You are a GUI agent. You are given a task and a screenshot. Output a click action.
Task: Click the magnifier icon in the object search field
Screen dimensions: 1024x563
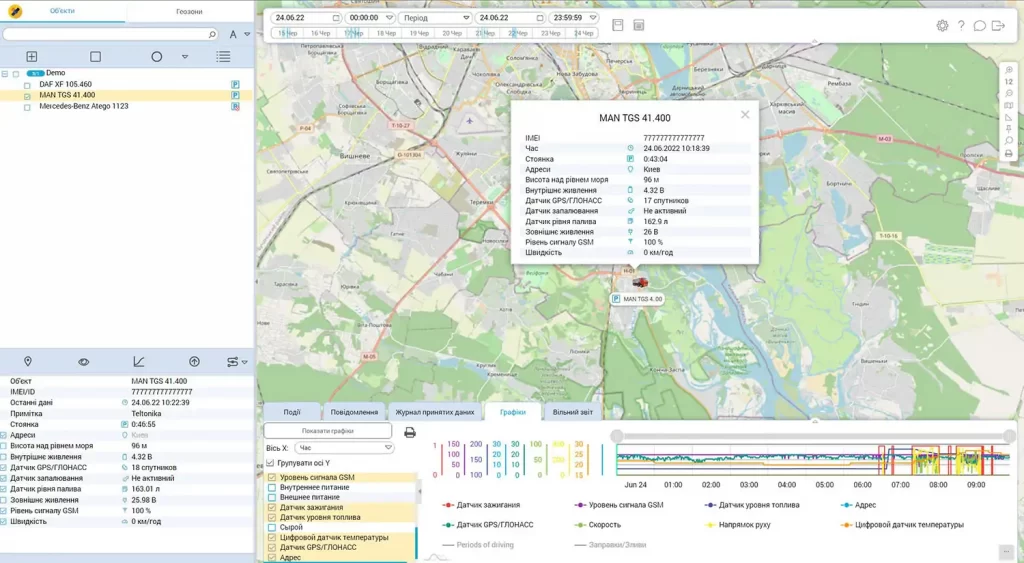(212, 34)
